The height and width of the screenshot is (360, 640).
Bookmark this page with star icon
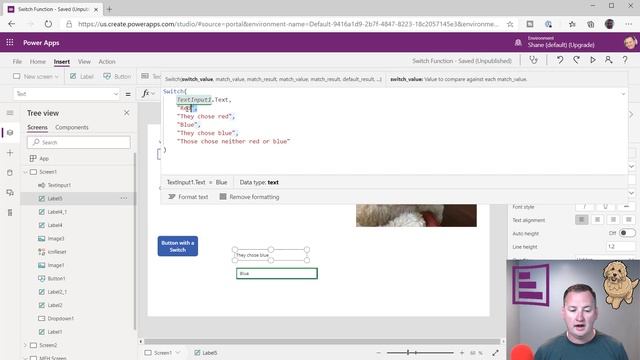coord(510,24)
